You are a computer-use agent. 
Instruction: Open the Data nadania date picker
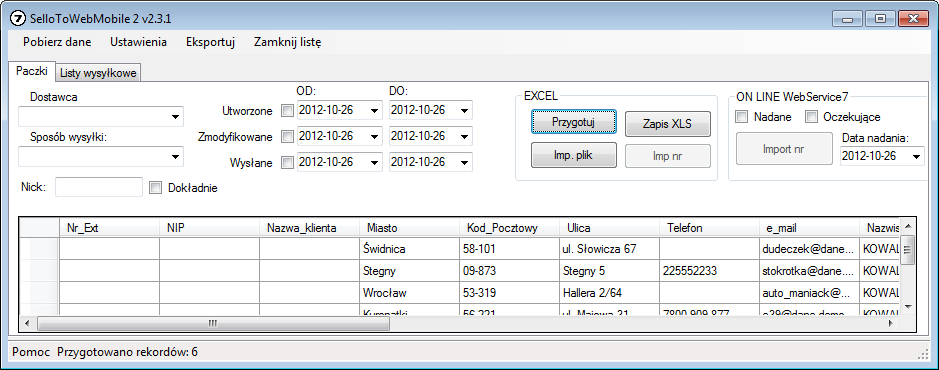click(x=916, y=156)
